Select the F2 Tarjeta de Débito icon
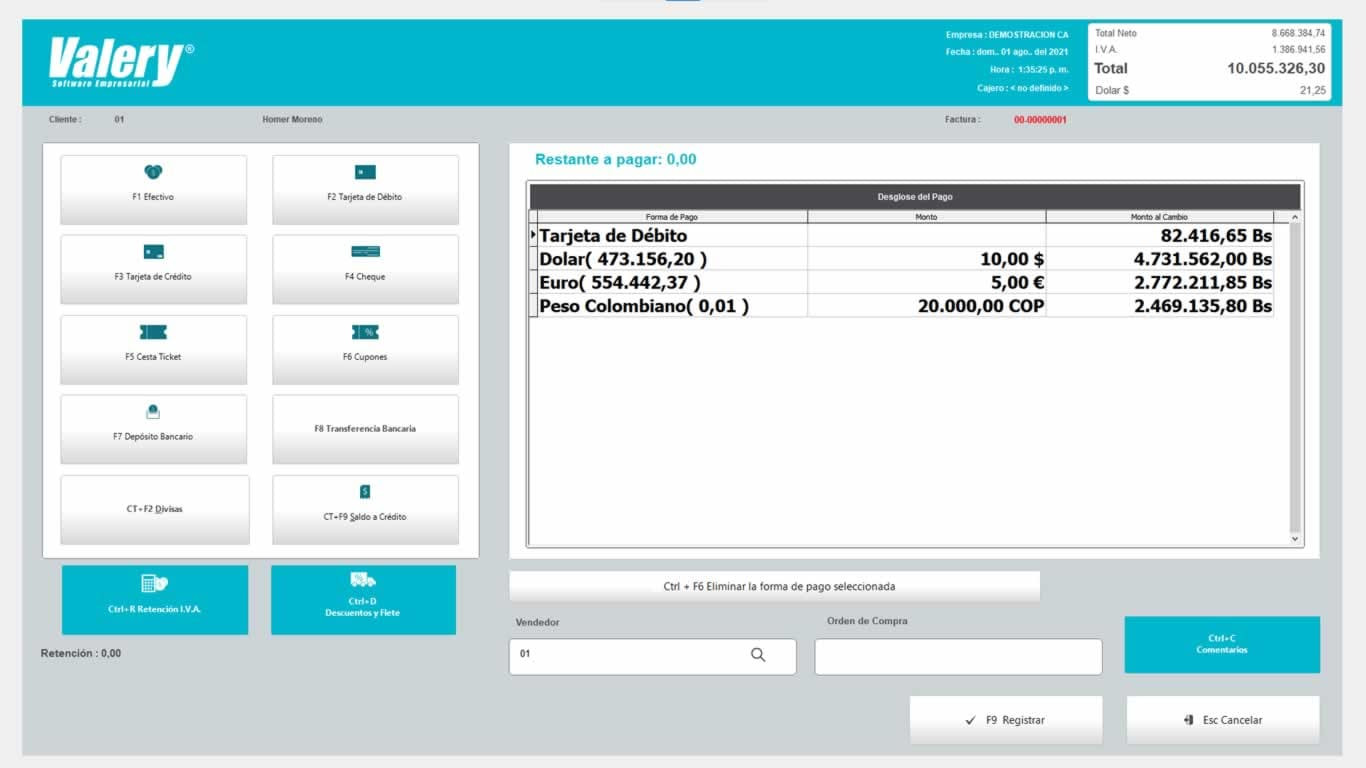Screen dimensions: 1366x768 [365, 173]
